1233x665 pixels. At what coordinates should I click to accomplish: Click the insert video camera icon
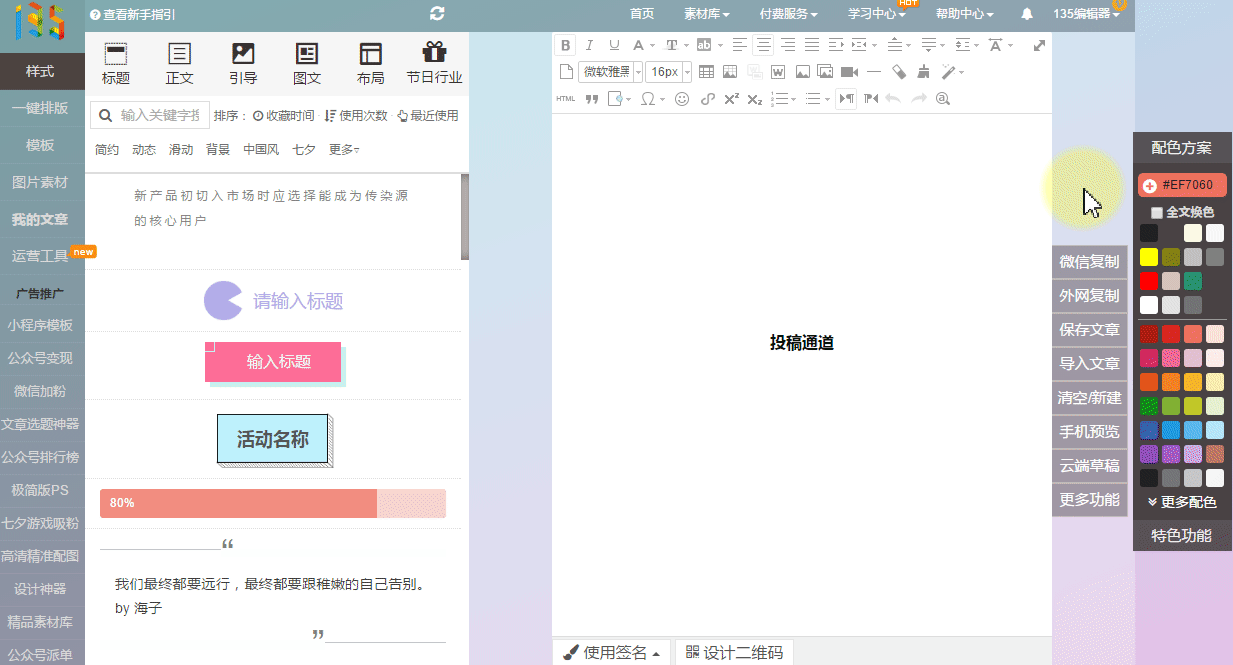point(849,72)
